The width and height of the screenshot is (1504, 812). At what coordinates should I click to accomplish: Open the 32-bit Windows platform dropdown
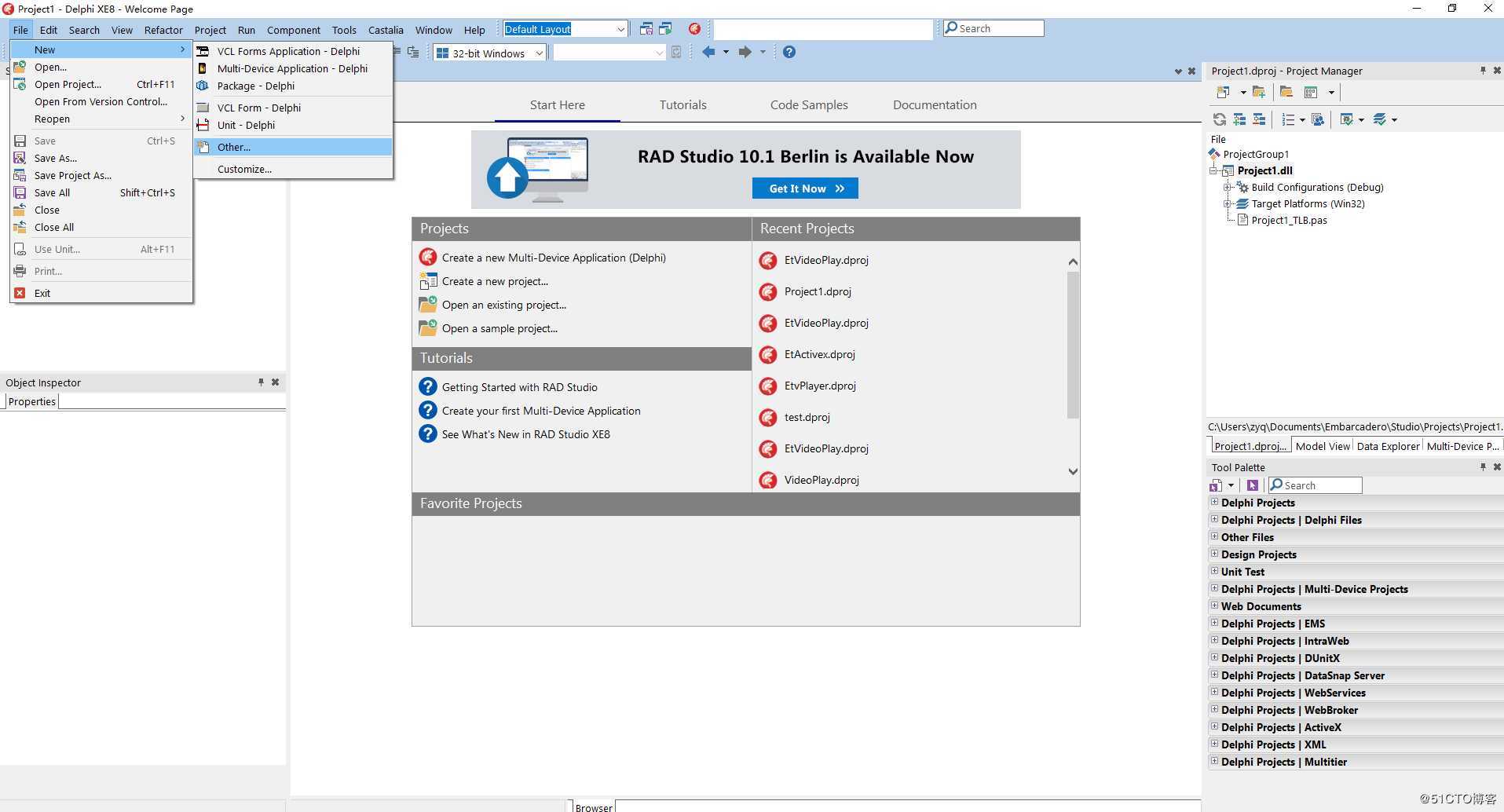[x=539, y=53]
